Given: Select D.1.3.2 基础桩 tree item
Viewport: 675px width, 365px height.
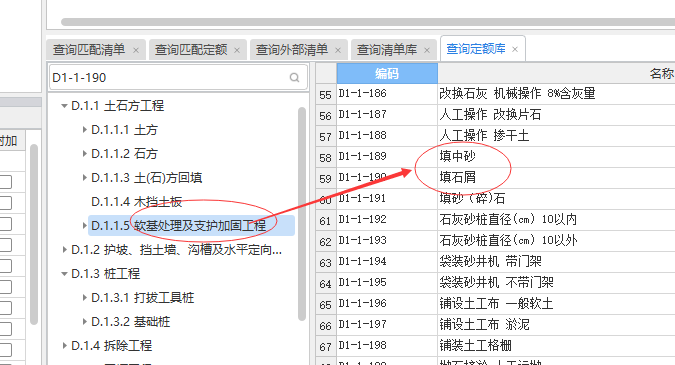Looking at the screenshot, I should pos(130,322).
